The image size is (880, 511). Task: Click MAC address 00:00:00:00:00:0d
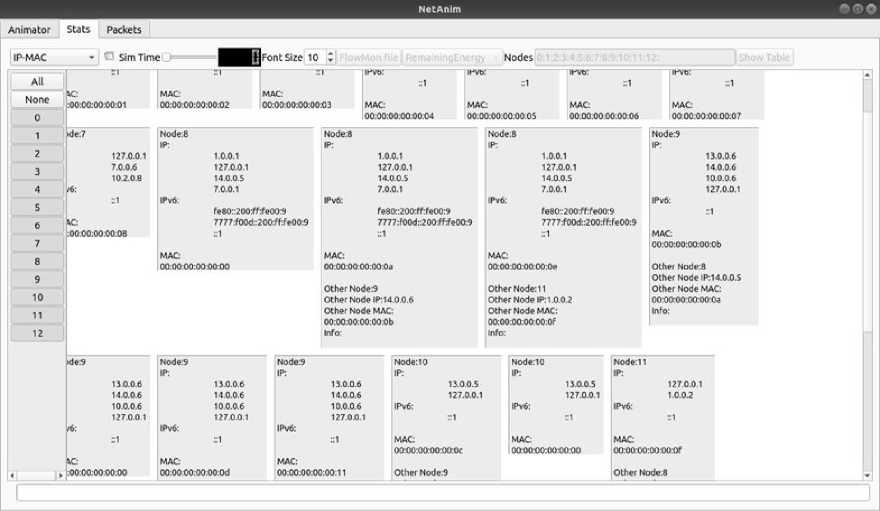click(x=195, y=472)
